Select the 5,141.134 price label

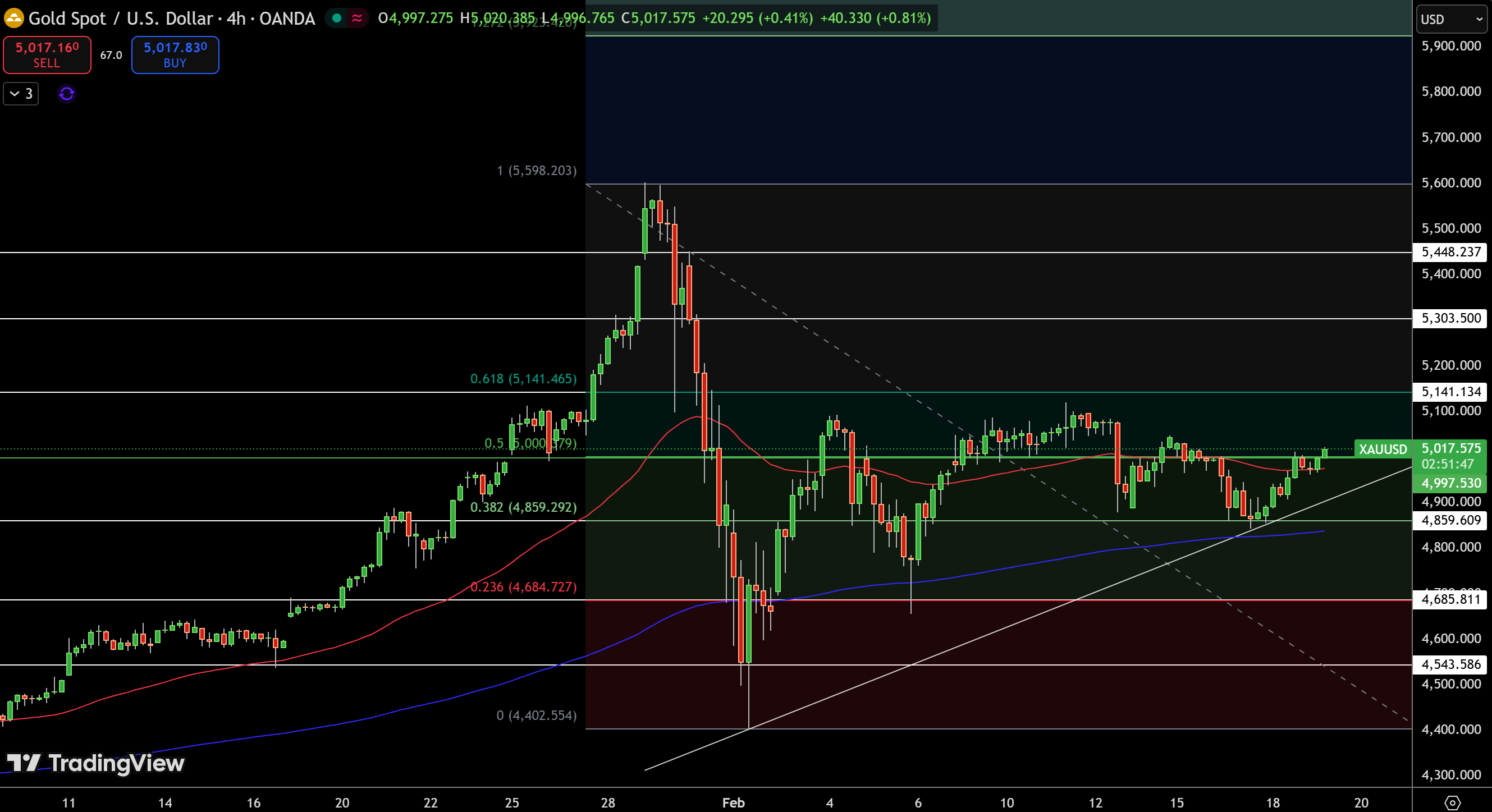point(1450,392)
